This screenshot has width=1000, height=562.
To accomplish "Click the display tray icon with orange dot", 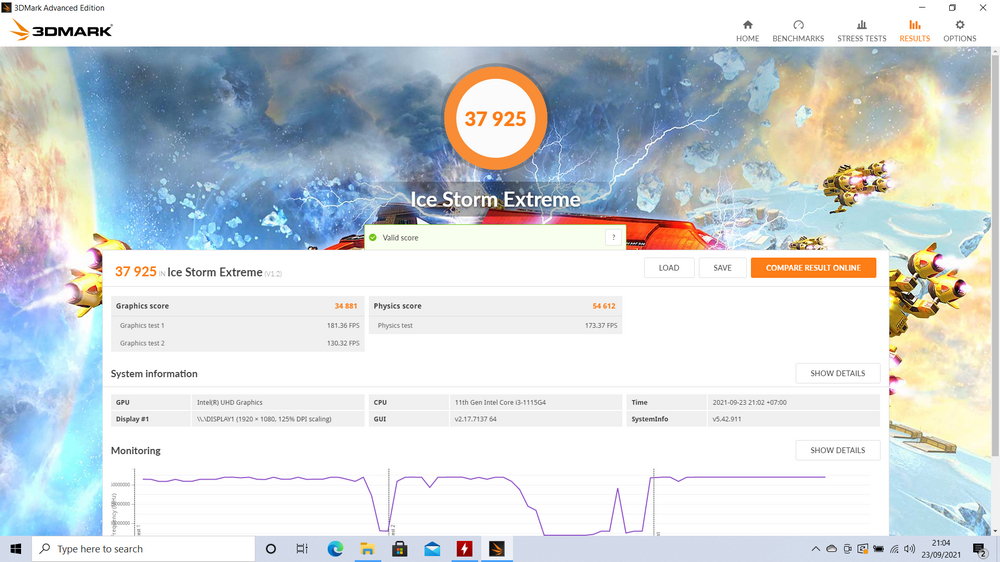I will tap(863, 549).
